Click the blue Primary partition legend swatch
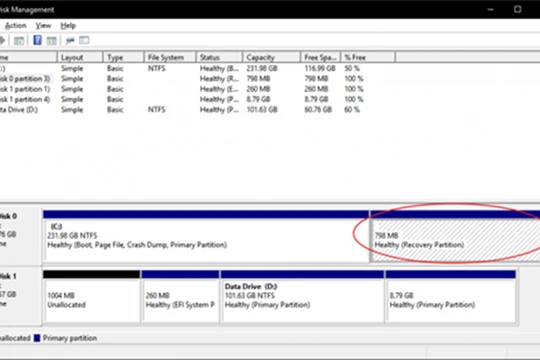Image resolution: width=540 pixels, height=360 pixels. 37,338
